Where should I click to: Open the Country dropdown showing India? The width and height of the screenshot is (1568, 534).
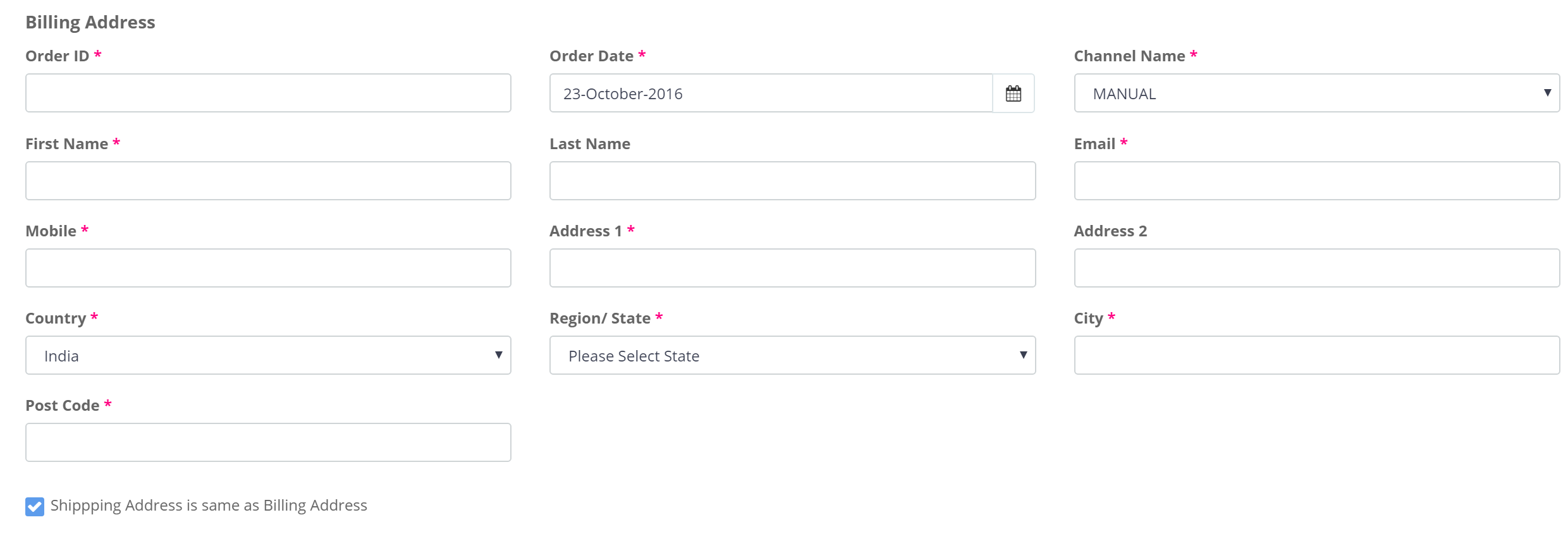pyautogui.click(x=268, y=355)
